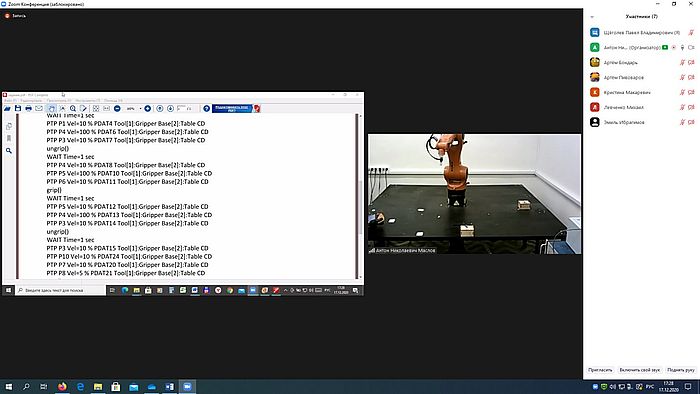700x394 pixels.
Task: Toggle video icon for Эмиль Ибрагимов
Action: tap(691, 122)
